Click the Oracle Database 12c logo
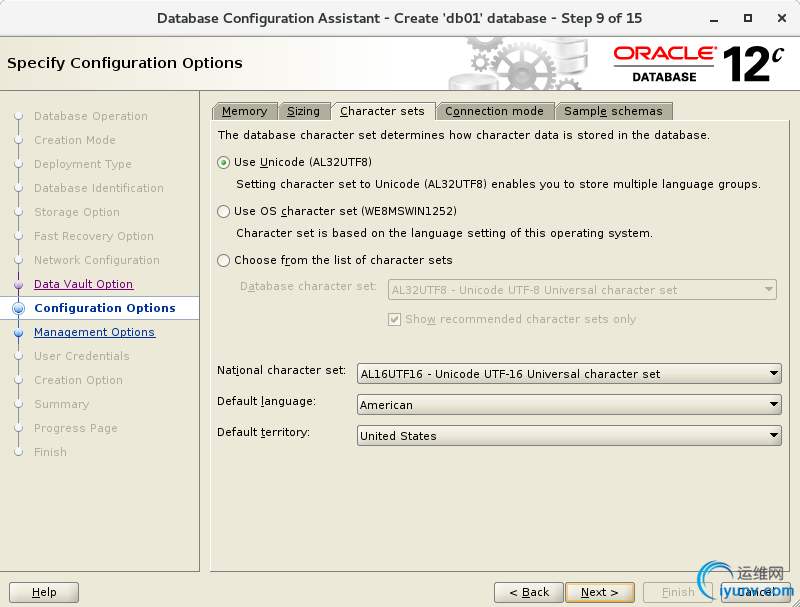The image size is (800, 607). coord(698,64)
